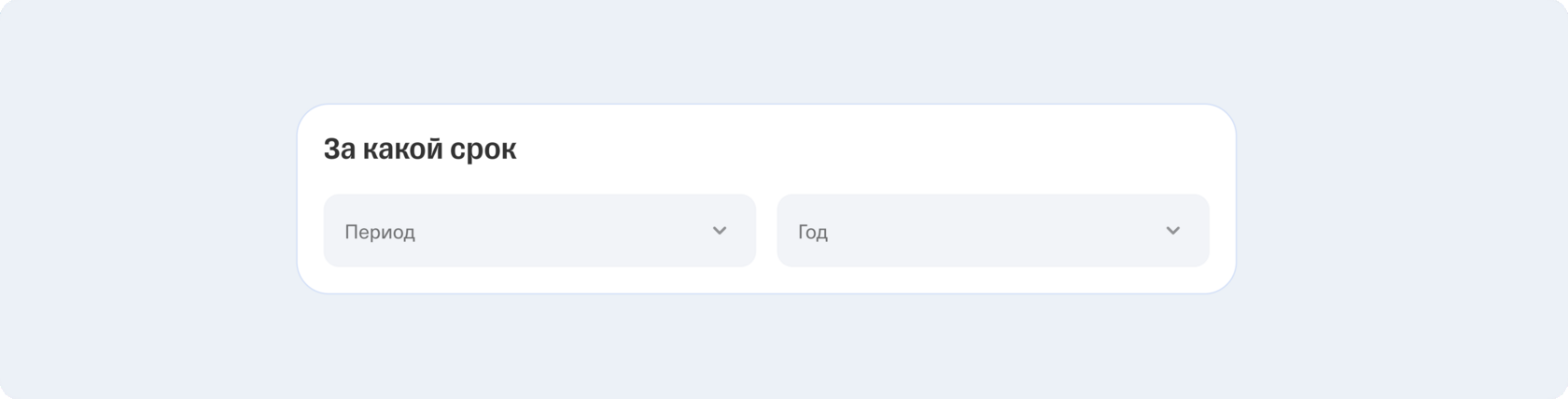
Task: Expand the period selector list
Action: 539,231
